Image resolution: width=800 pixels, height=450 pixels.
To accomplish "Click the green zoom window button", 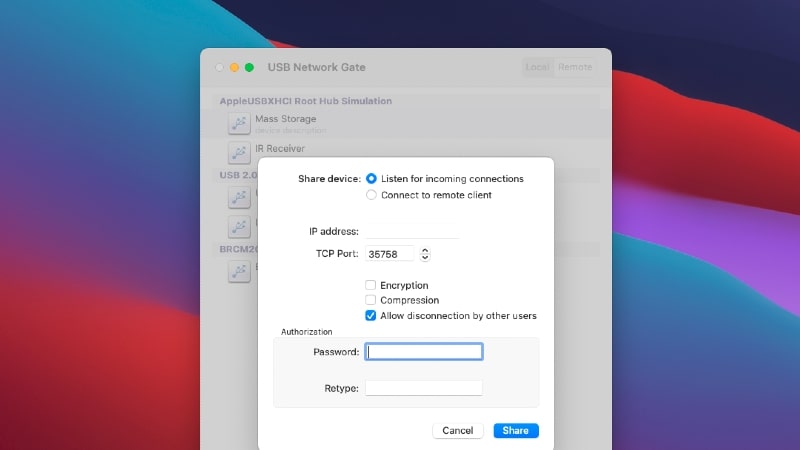I will click(x=249, y=67).
